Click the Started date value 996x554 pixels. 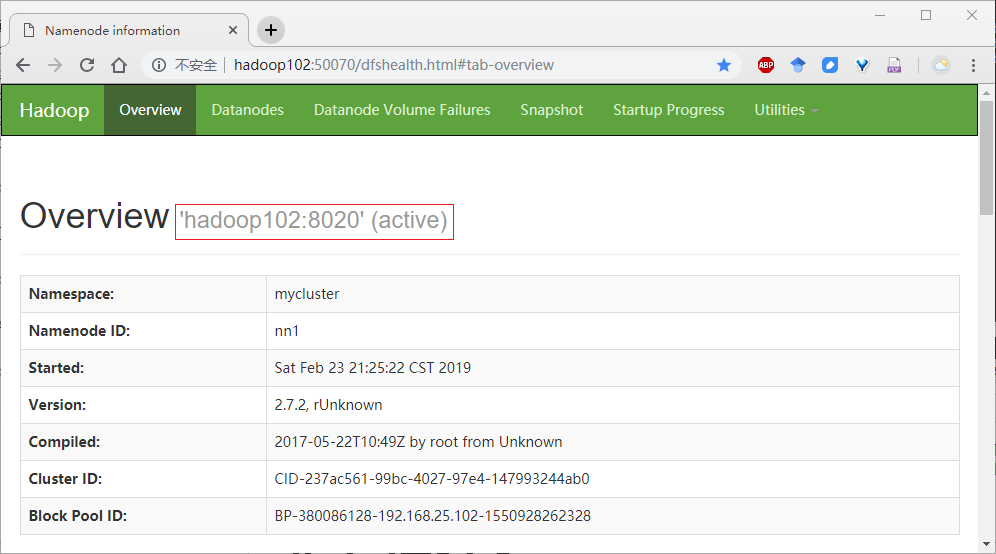[372, 368]
